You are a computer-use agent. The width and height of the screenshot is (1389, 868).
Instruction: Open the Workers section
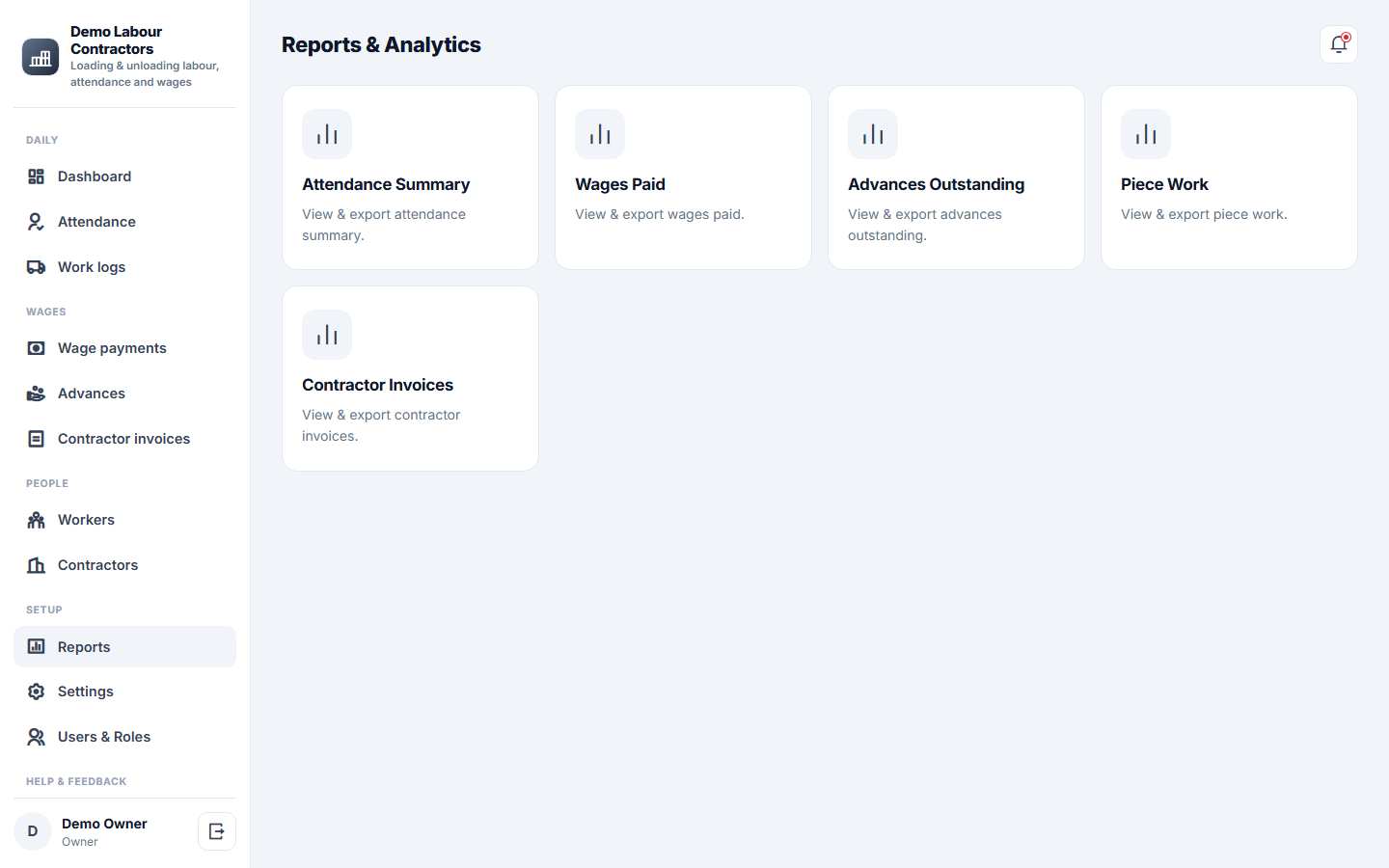tap(124, 520)
